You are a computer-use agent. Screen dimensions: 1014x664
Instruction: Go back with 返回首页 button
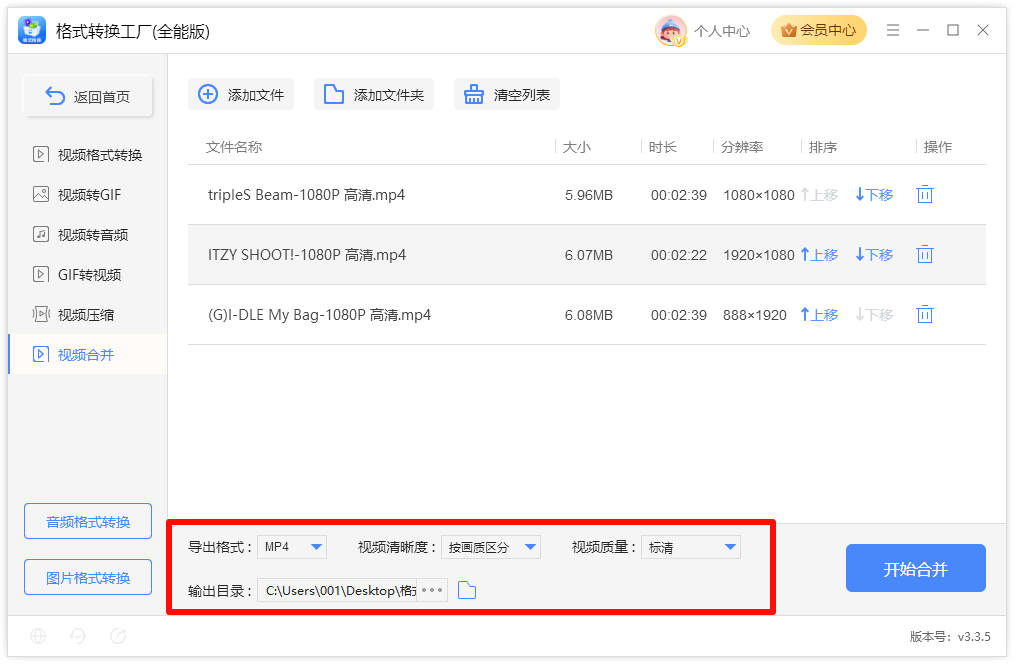pos(88,96)
